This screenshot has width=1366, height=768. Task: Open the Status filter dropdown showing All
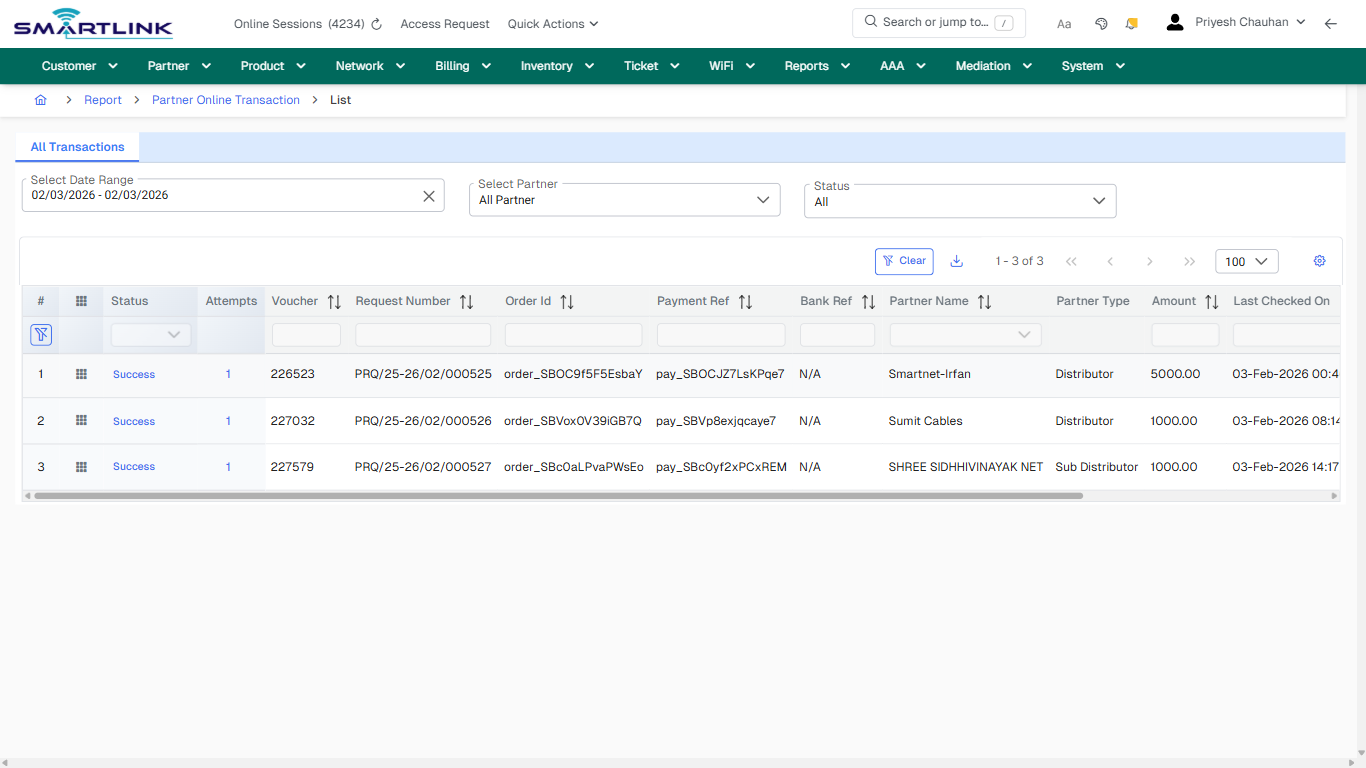[x=1098, y=200]
